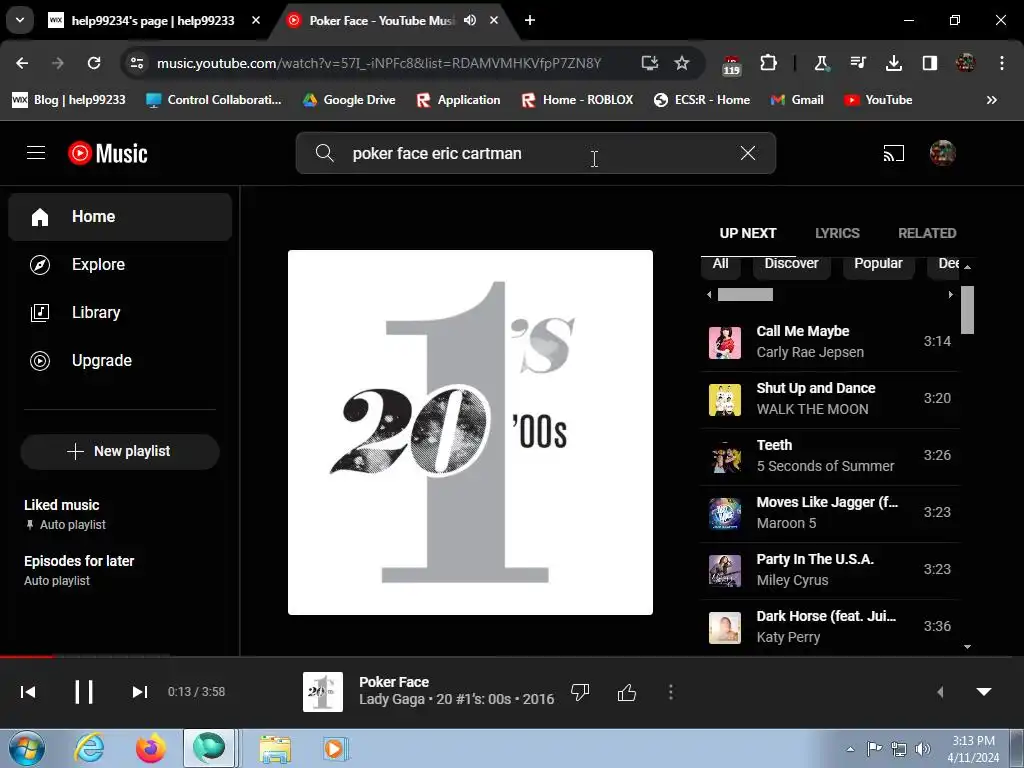1024x768 pixels.
Task: Open Episodes for later playlist
Action: 120,570
